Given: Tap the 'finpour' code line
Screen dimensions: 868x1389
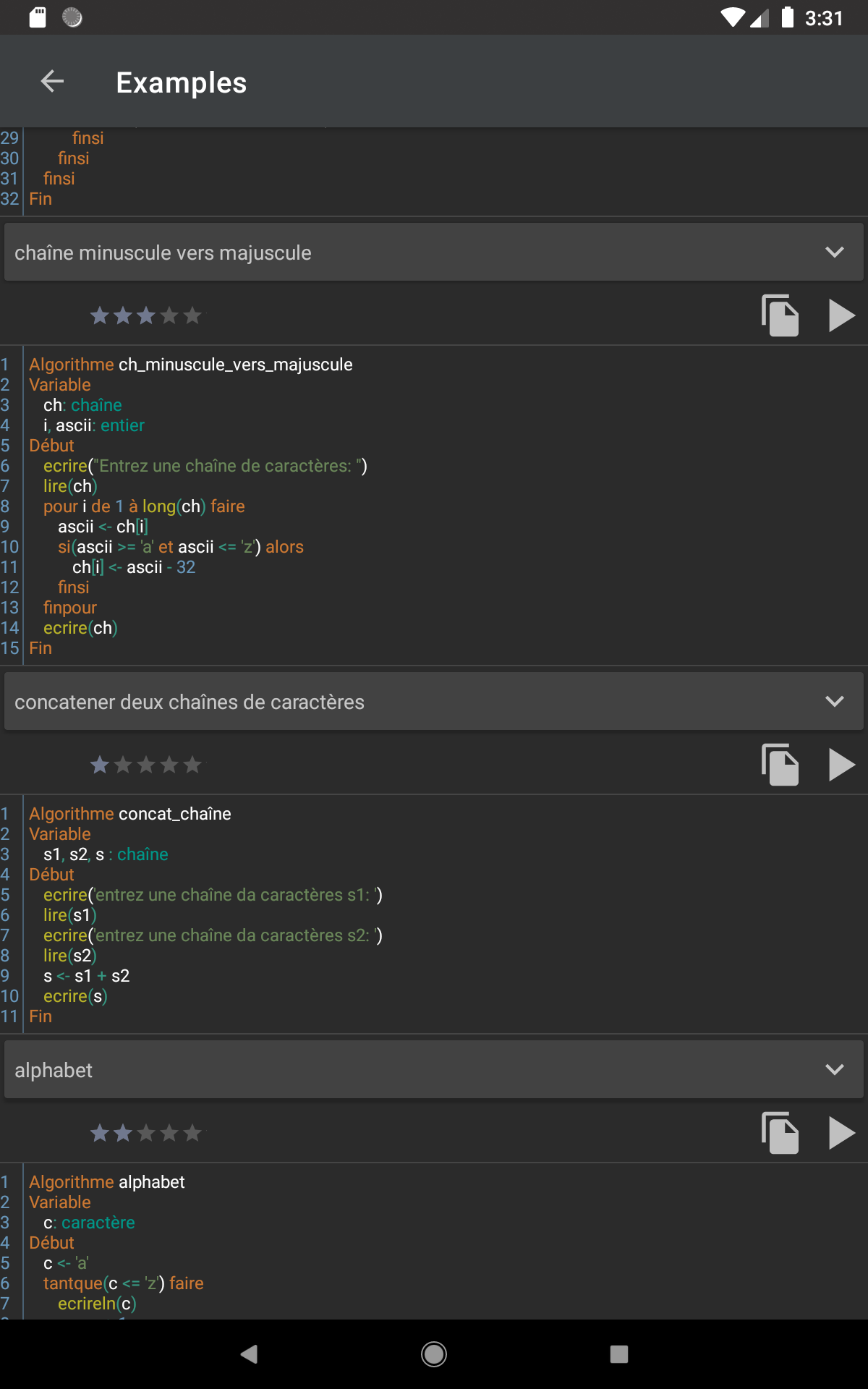Looking at the screenshot, I should coord(70,608).
